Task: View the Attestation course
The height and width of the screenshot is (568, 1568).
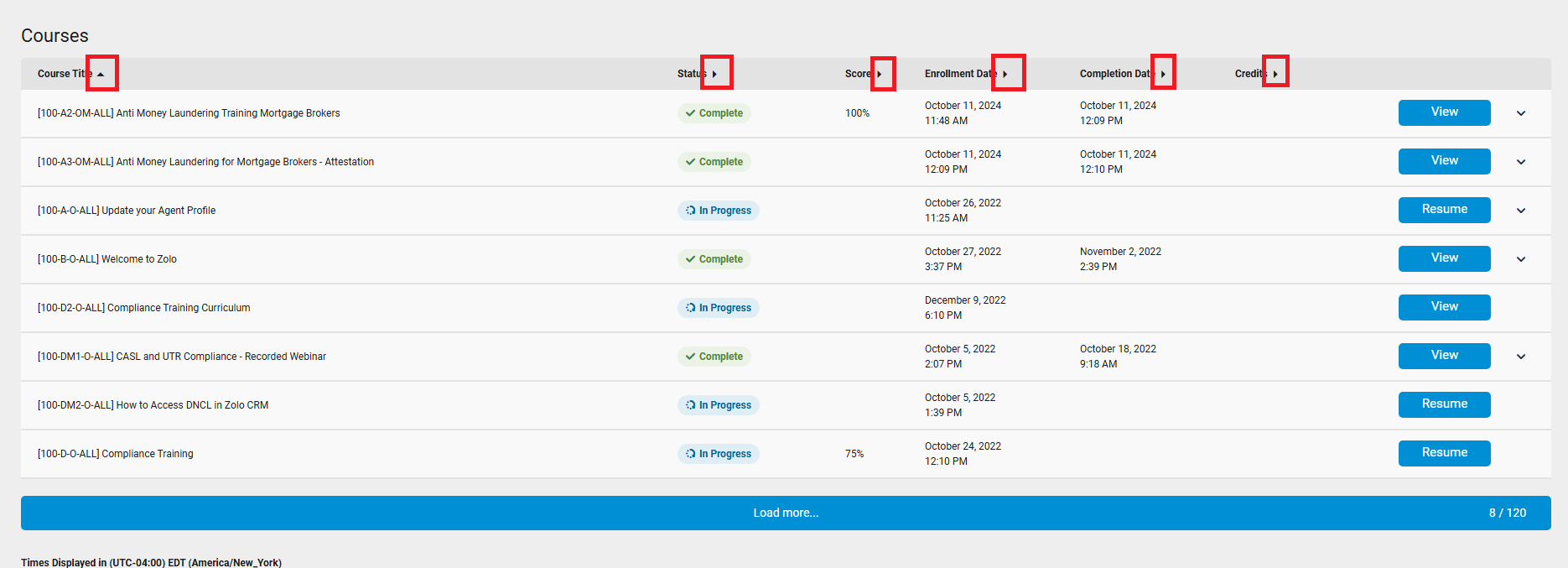Action: (1444, 161)
